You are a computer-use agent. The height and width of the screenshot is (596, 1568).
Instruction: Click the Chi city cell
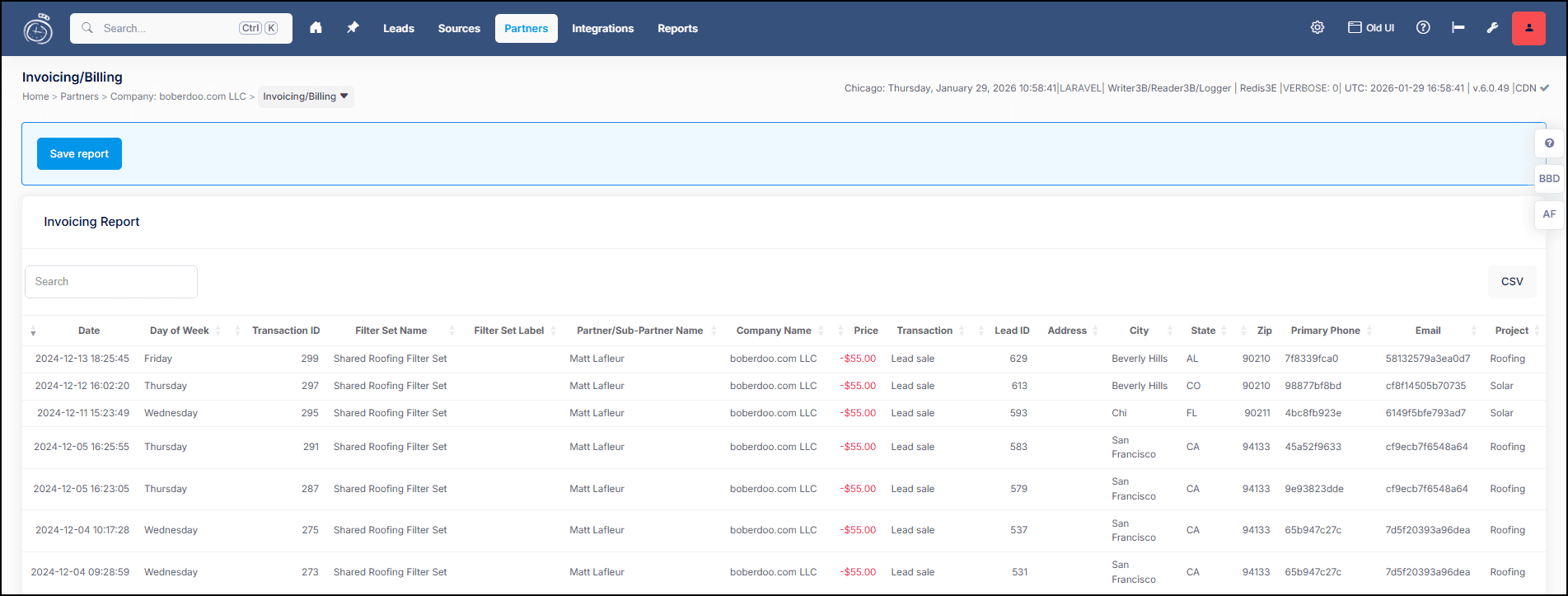tap(1119, 413)
